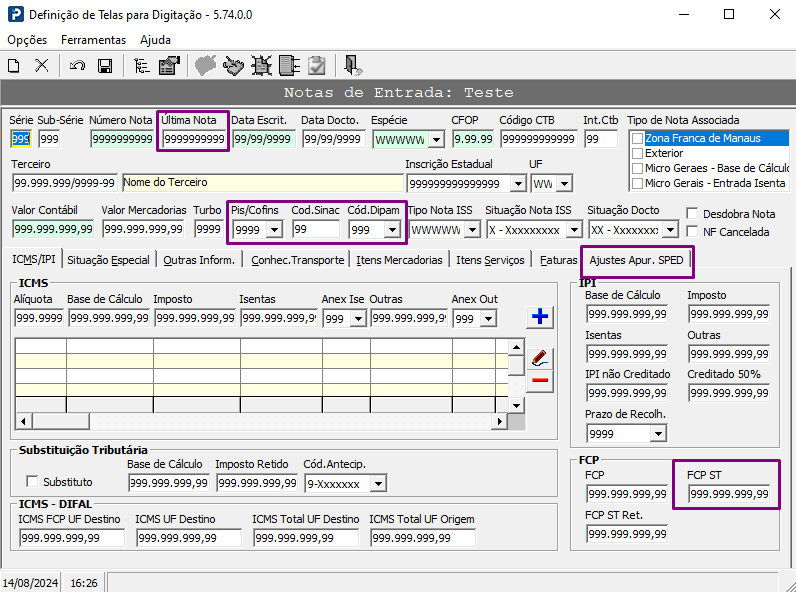Select Zona Franca de Manaus list item
Image resolution: width=796 pixels, height=592 pixels.
click(703, 138)
